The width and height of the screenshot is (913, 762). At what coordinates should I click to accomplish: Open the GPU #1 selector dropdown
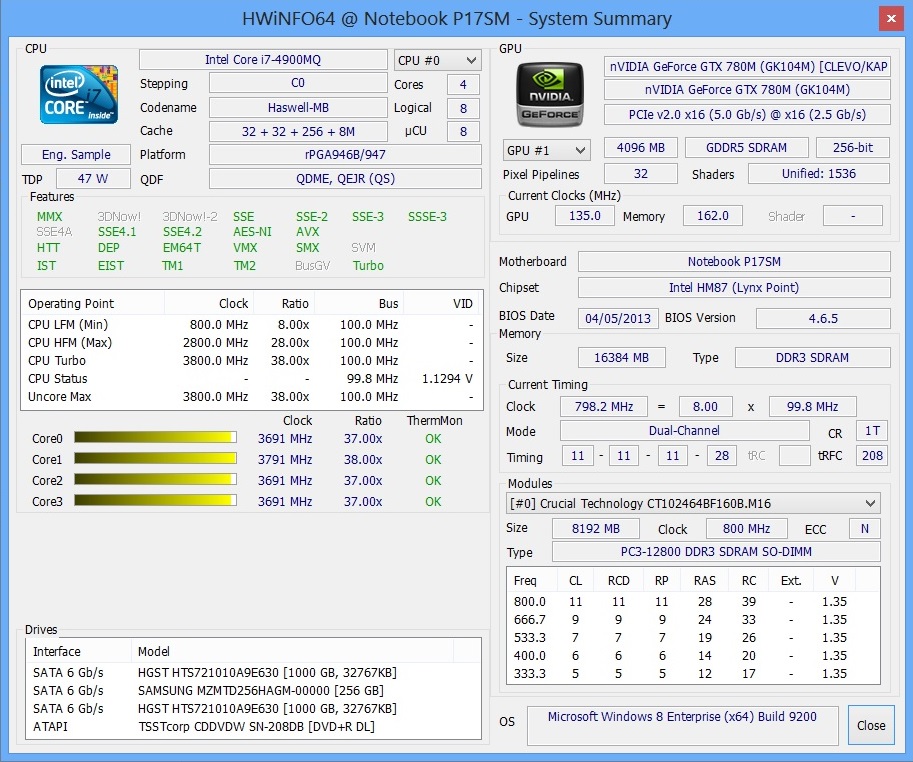546,150
